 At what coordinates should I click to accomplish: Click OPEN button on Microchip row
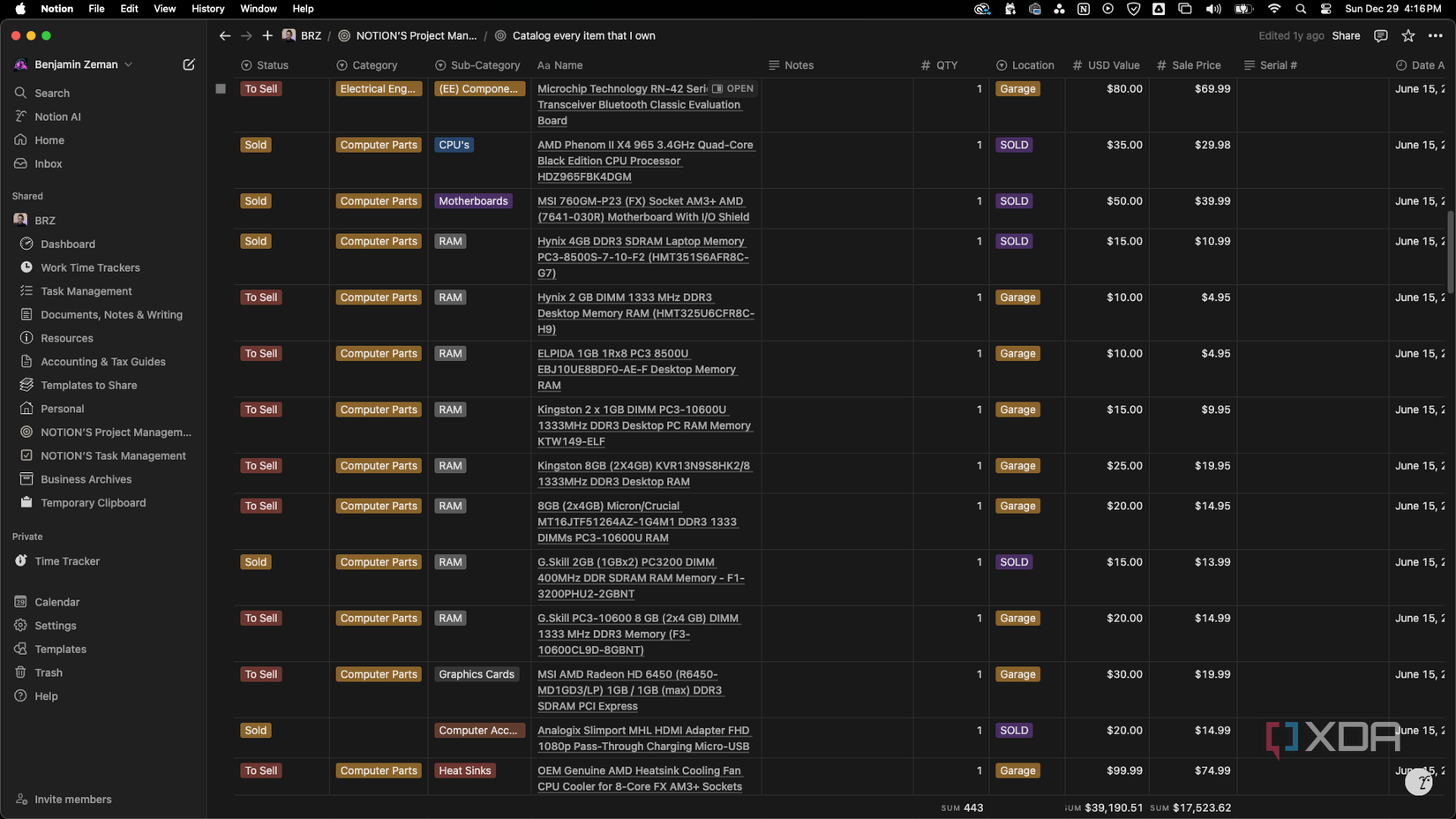(x=732, y=89)
